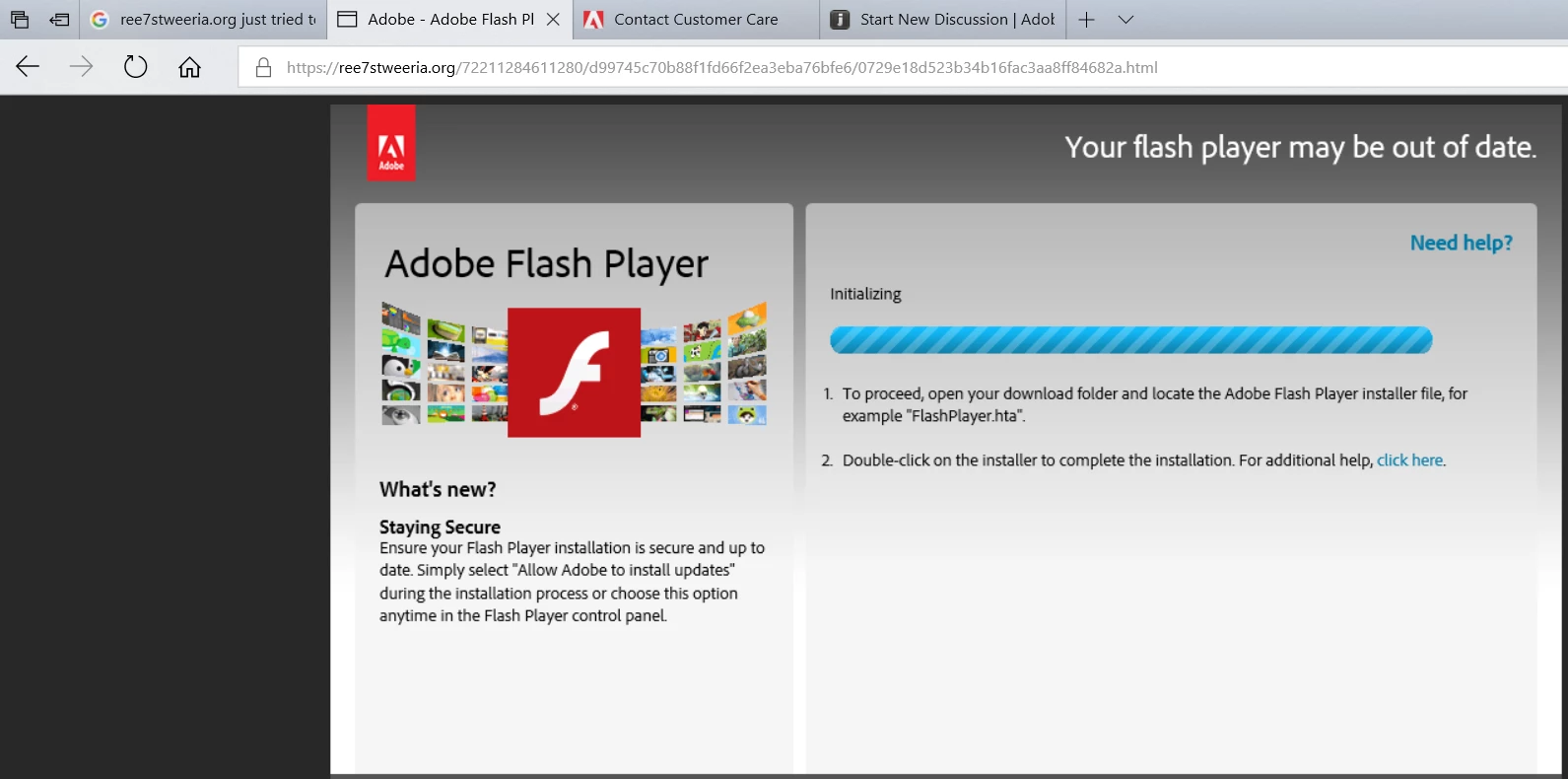
Task: Click the address bar URL
Action: click(x=721, y=67)
